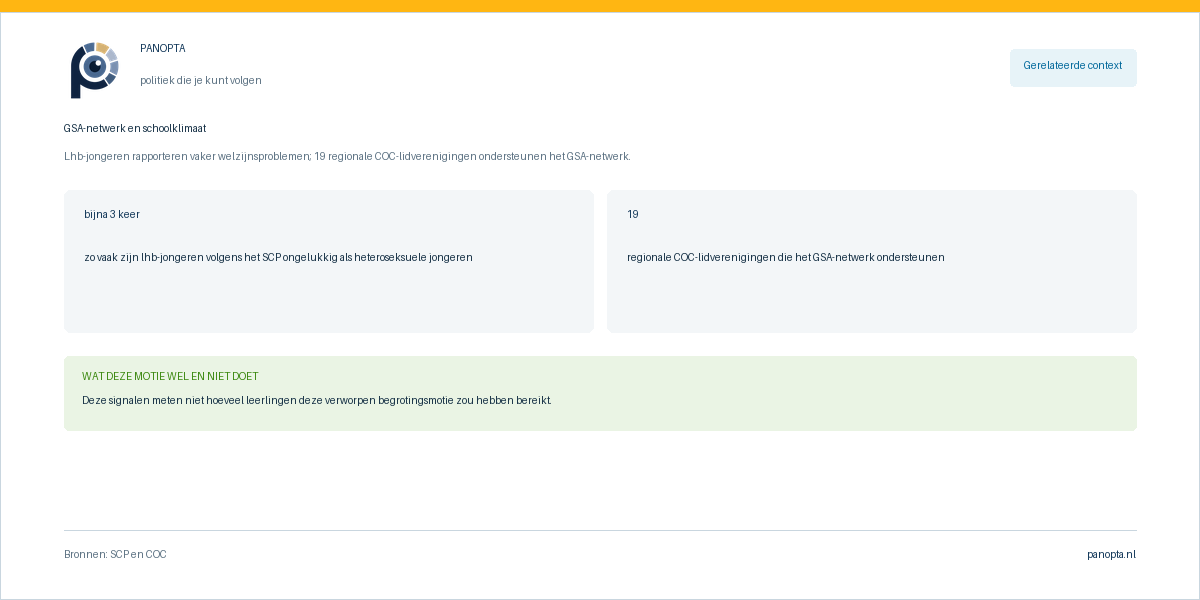1200x600 pixels.
Task: Click the footer divider line
Action: pyautogui.click(x=600, y=530)
